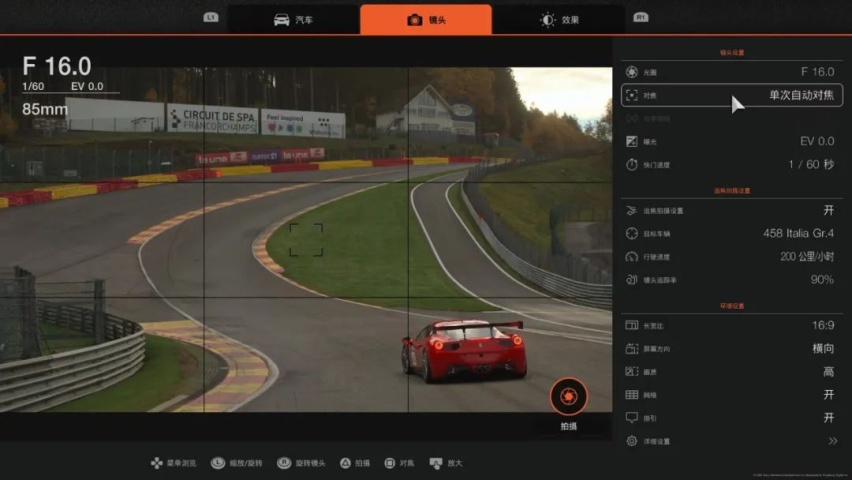
Task: Click the triangle 拍摄 hint icon
Action: pyautogui.click(x=345, y=463)
